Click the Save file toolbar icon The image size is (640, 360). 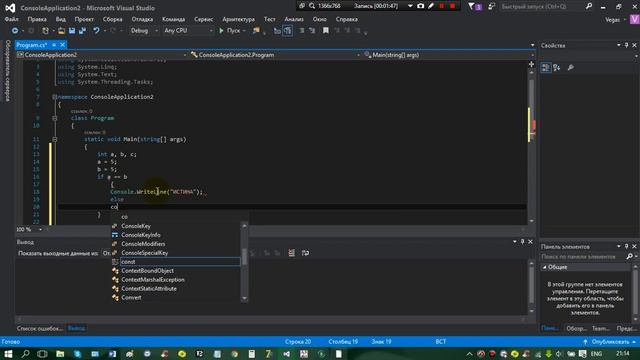[x=72, y=31]
